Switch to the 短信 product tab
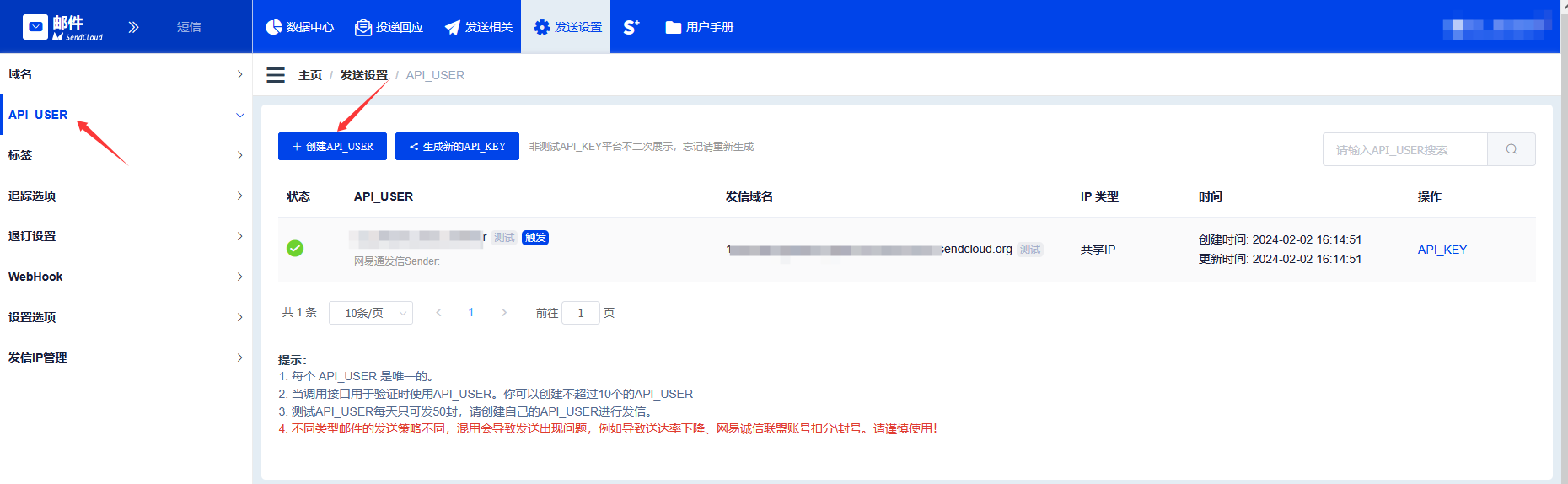 click(x=189, y=27)
